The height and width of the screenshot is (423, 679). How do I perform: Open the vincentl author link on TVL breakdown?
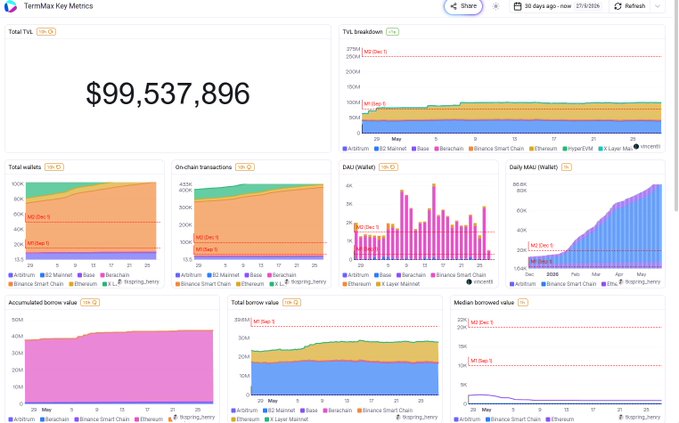click(x=647, y=147)
